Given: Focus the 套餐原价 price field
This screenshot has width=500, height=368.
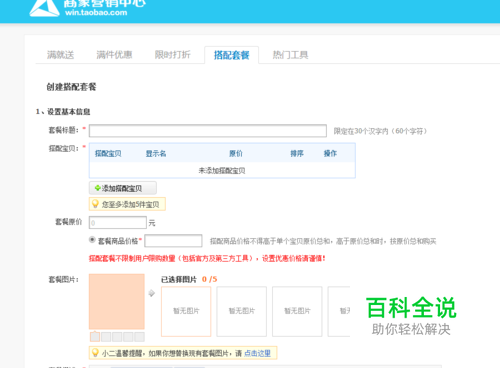Looking at the screenshot, I should tap(118, 222).
